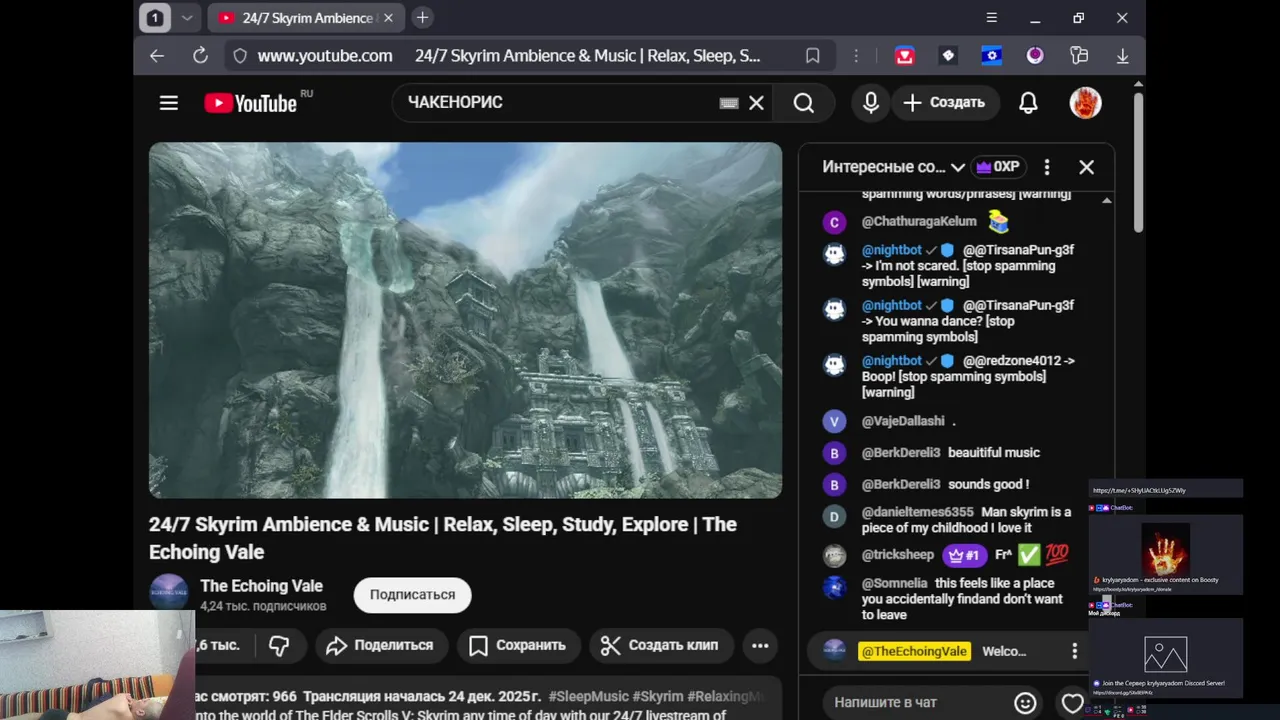
Task: Open the emoji picker in chat
Action: (x=1025, y=703)
